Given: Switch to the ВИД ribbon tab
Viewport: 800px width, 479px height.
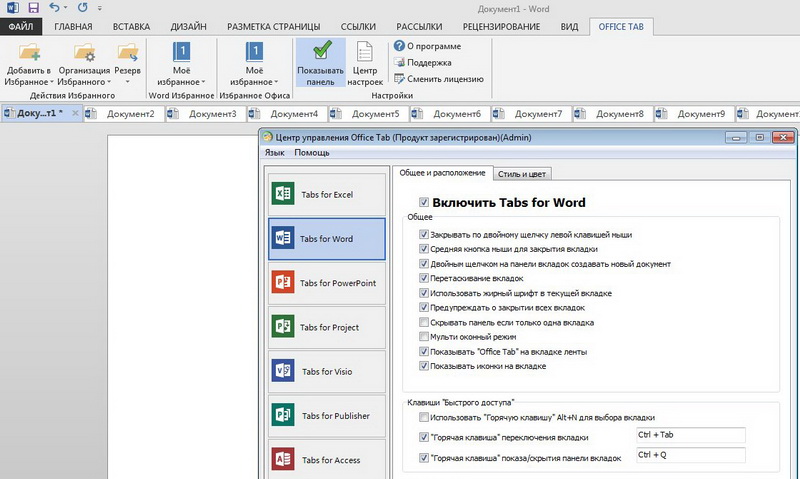Looking at the screenshot, I should [x=569, y=27].
